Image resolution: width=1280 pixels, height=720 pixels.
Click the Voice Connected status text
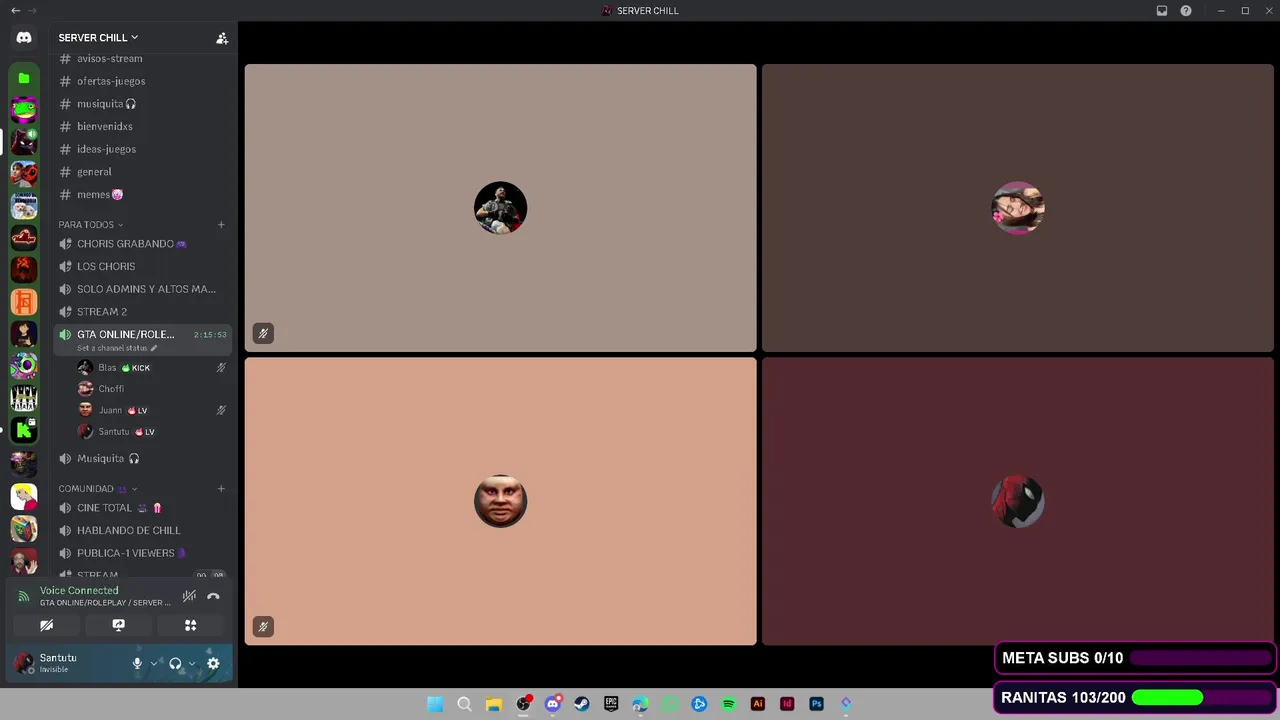click(79, 591)
